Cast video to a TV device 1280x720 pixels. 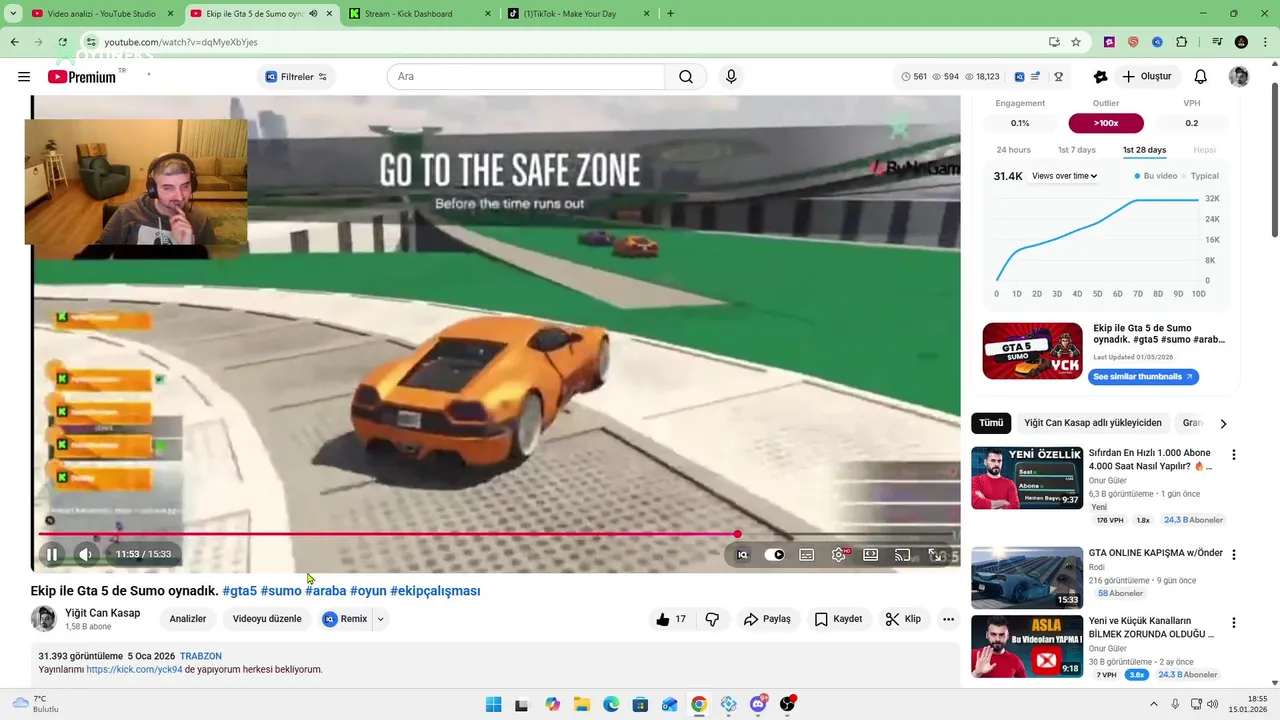(x=903, y=555)
